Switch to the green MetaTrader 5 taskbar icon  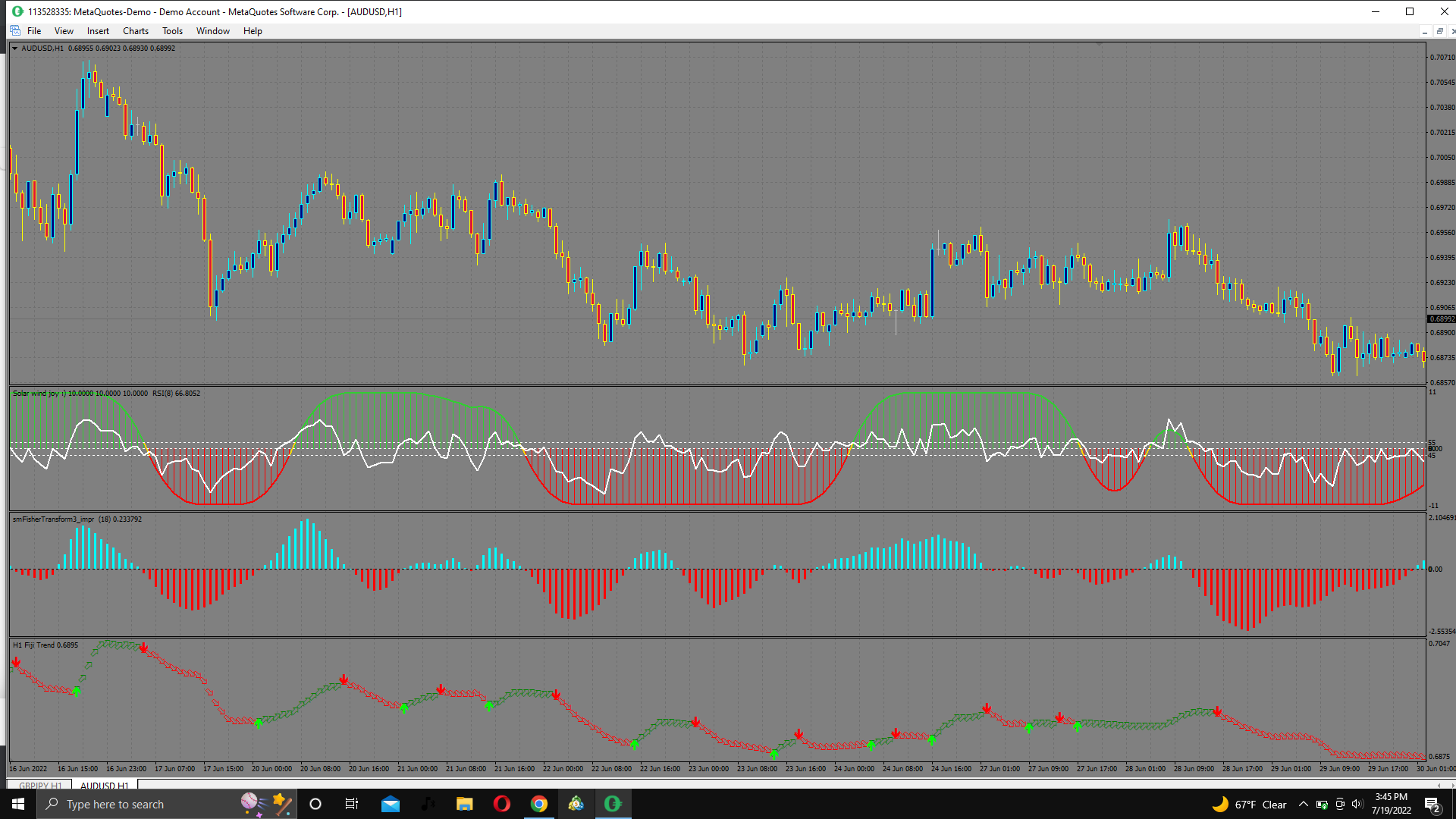613,804
